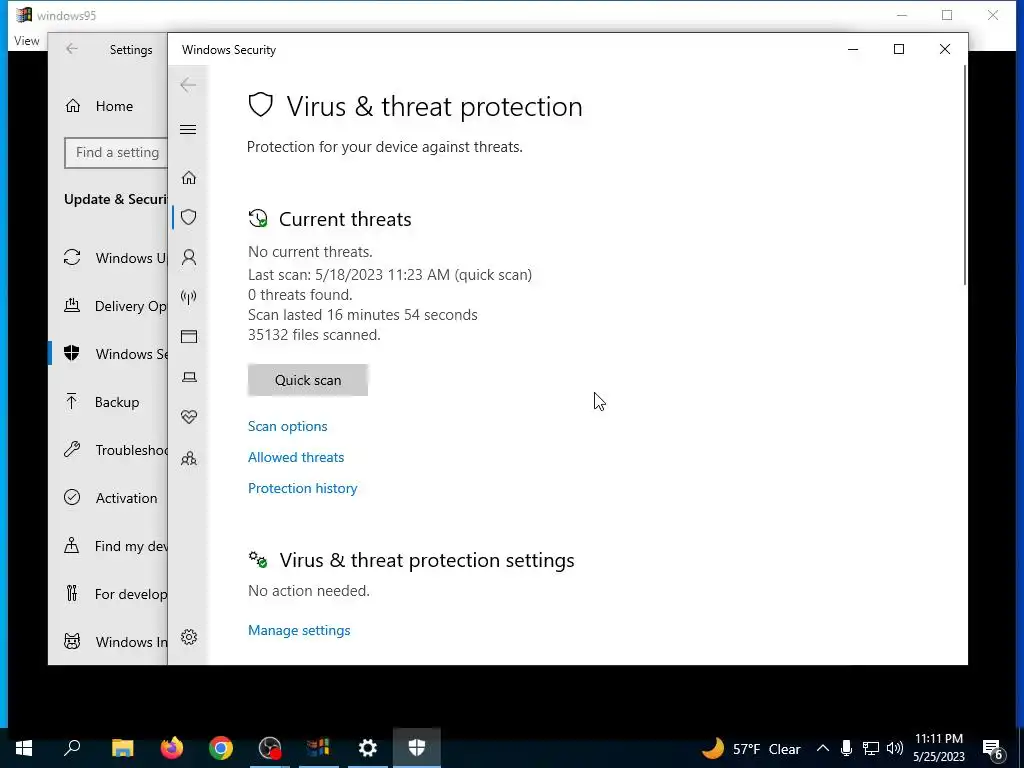
Task: Go to Home in Windows Security sidebar
Action: pos(189,178)
